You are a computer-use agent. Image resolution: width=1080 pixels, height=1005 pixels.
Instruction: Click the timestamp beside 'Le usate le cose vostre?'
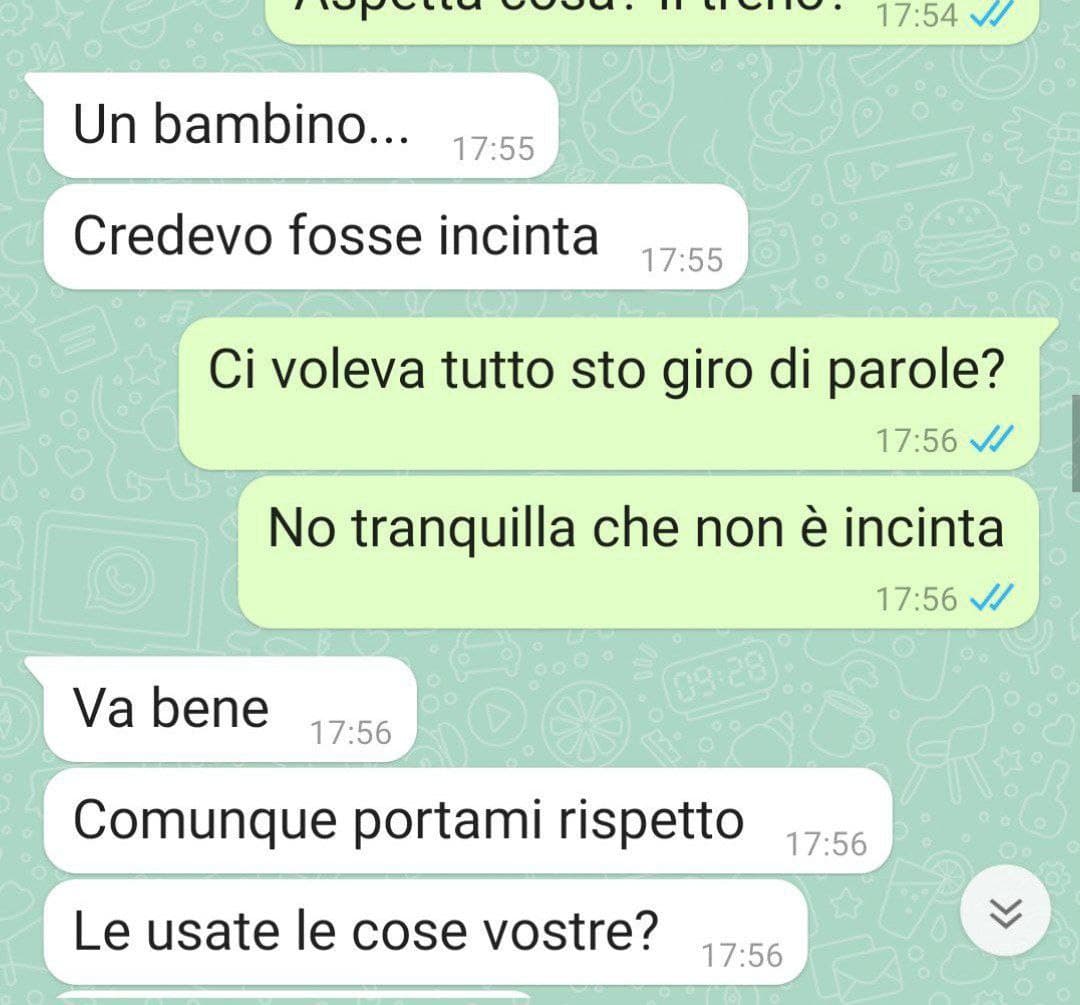pos(742,956)
